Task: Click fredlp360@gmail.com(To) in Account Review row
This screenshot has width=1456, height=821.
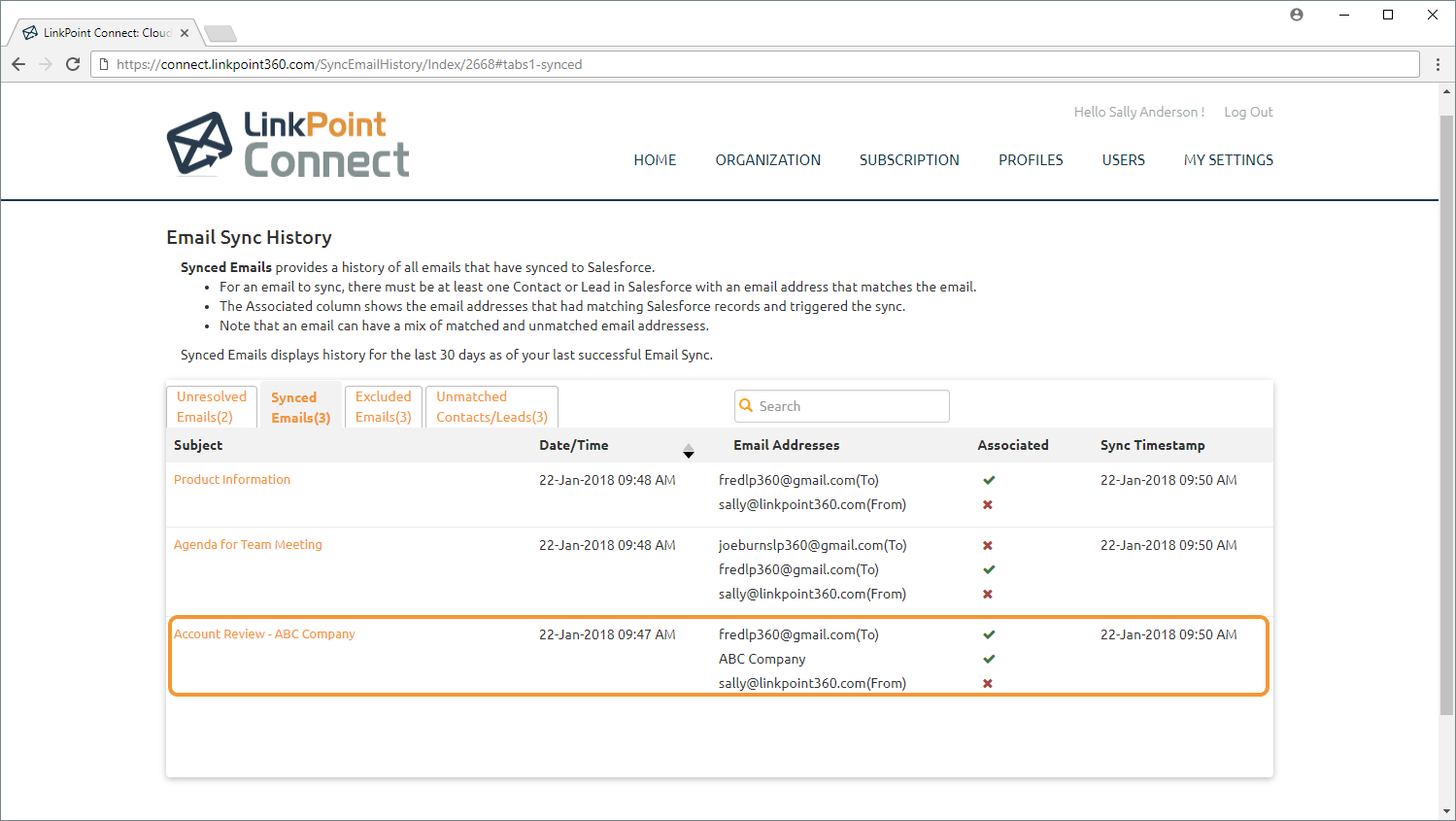Action: click(798, 634)
